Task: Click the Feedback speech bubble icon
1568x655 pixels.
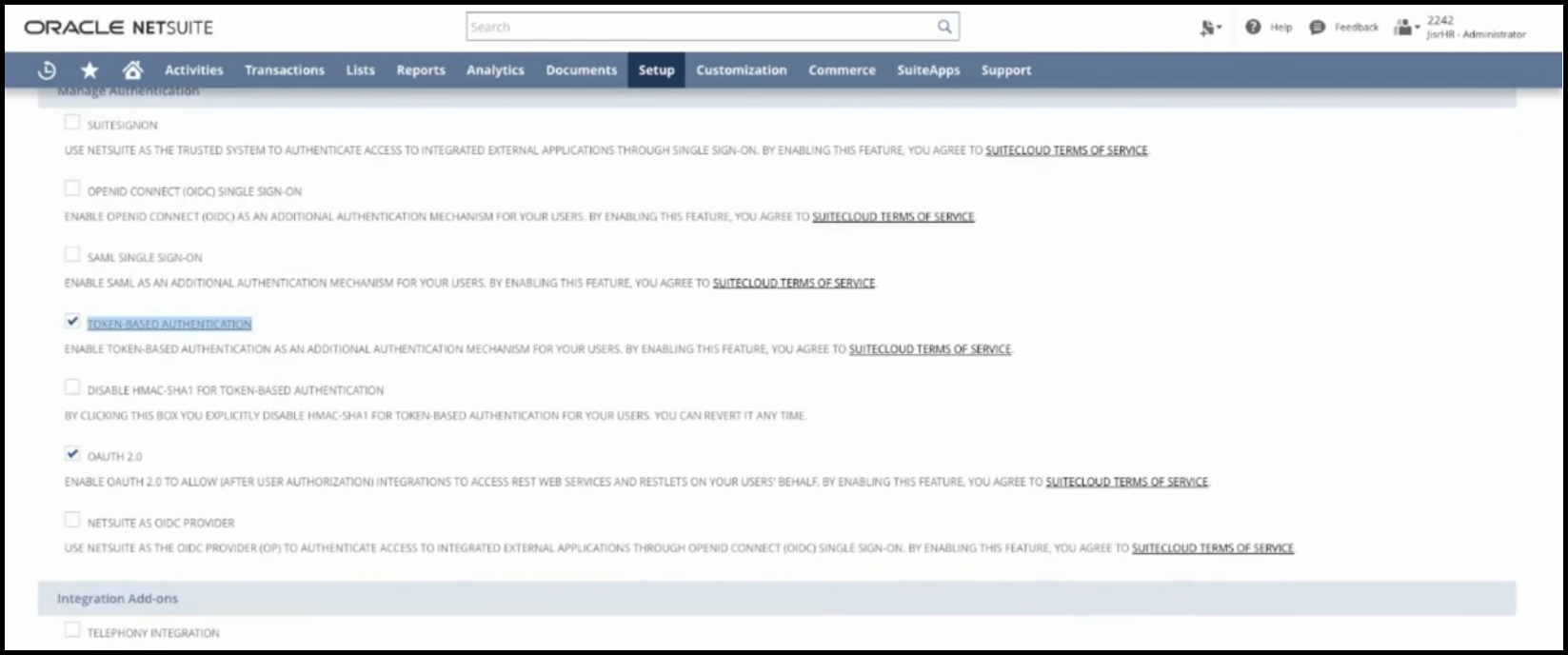Action: click(x=1317, y=27)
